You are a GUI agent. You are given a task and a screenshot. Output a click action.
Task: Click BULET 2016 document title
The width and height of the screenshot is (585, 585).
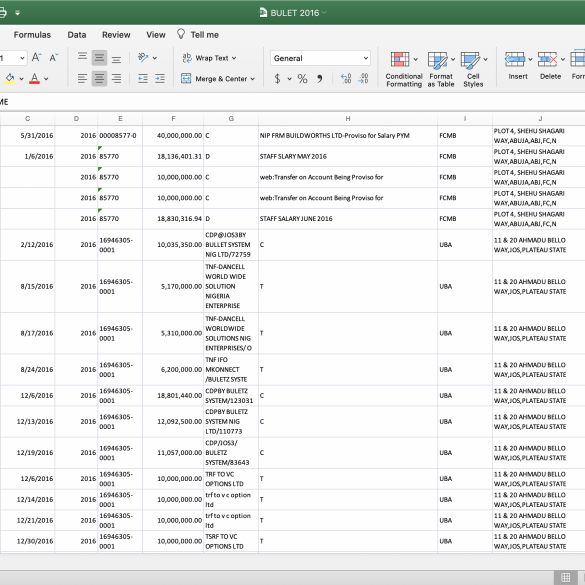(295, 13)
